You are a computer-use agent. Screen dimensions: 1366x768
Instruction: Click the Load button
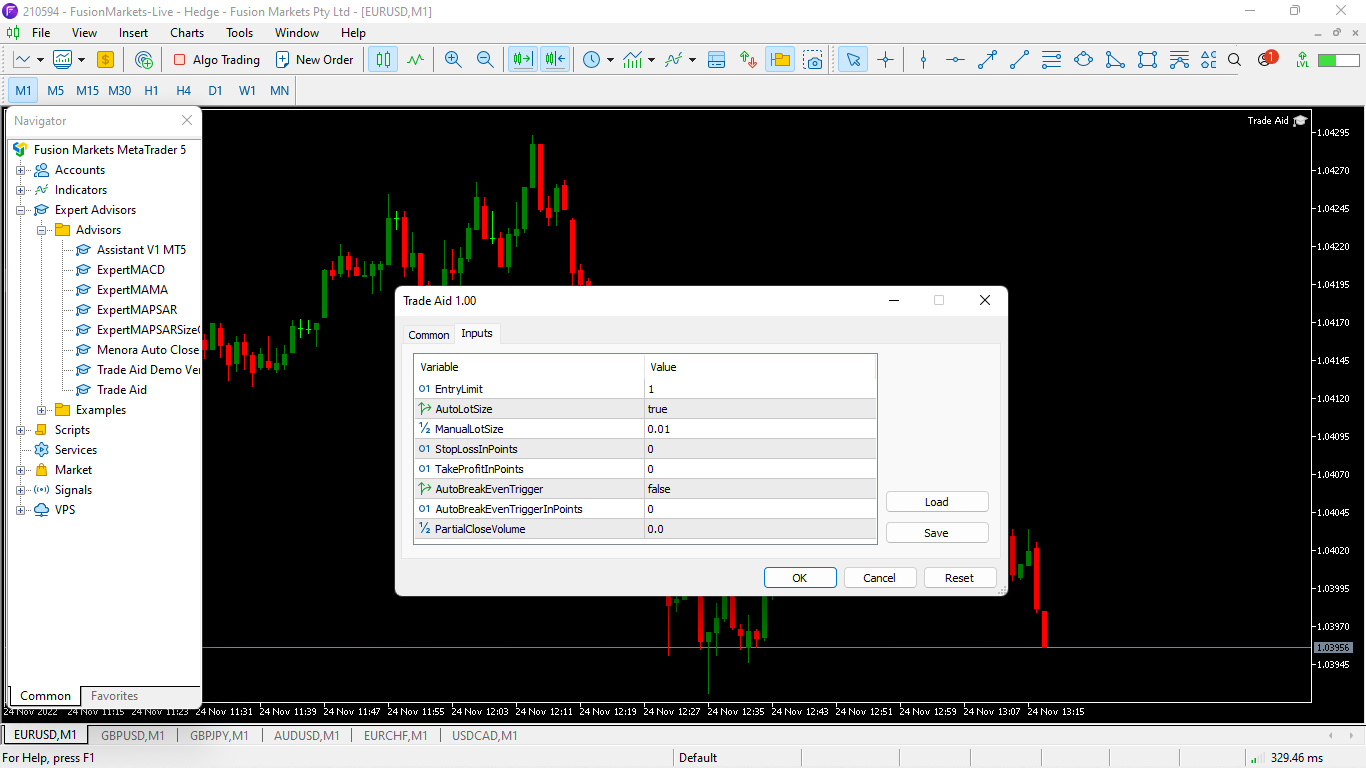pos(937,502)
